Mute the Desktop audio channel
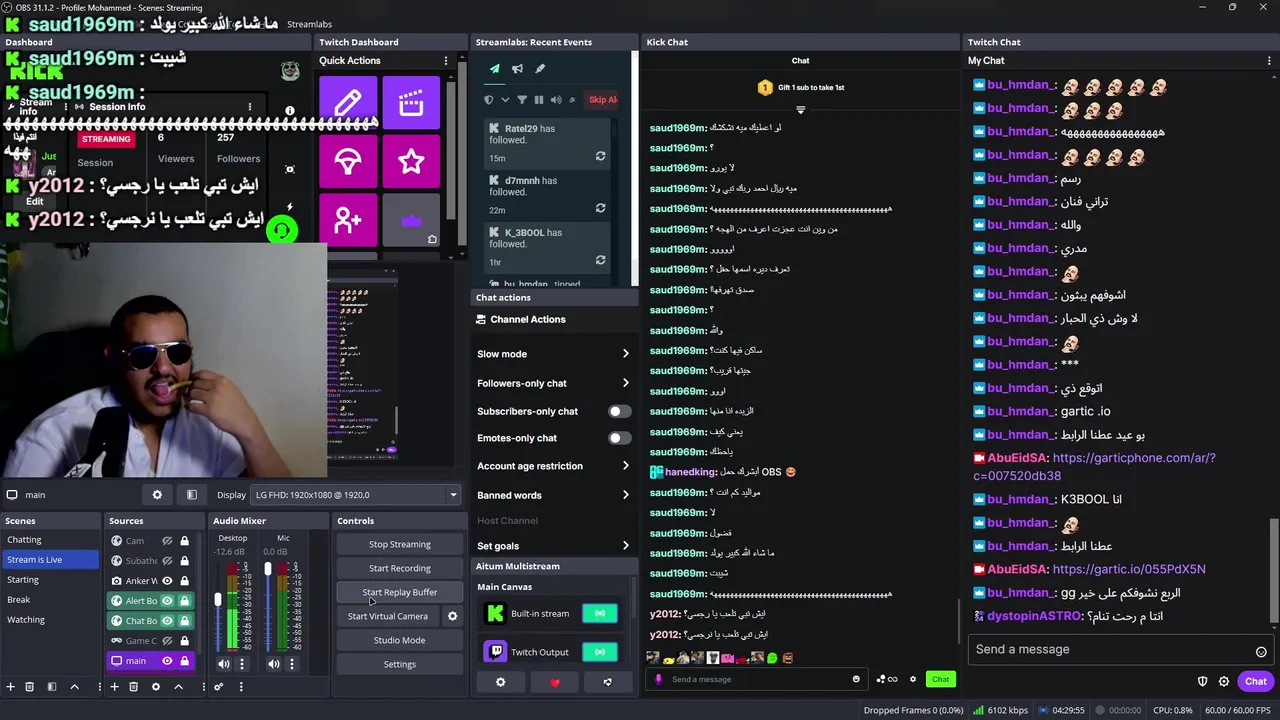Viewport: 1280px width, 720px height. point(224,663)
